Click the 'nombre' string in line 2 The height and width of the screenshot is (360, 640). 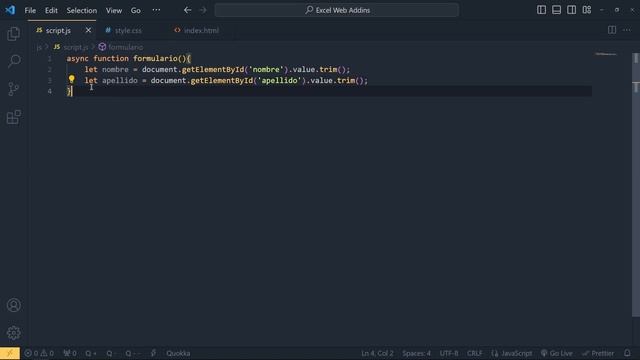pyautogui.click(x=266, y=70)
